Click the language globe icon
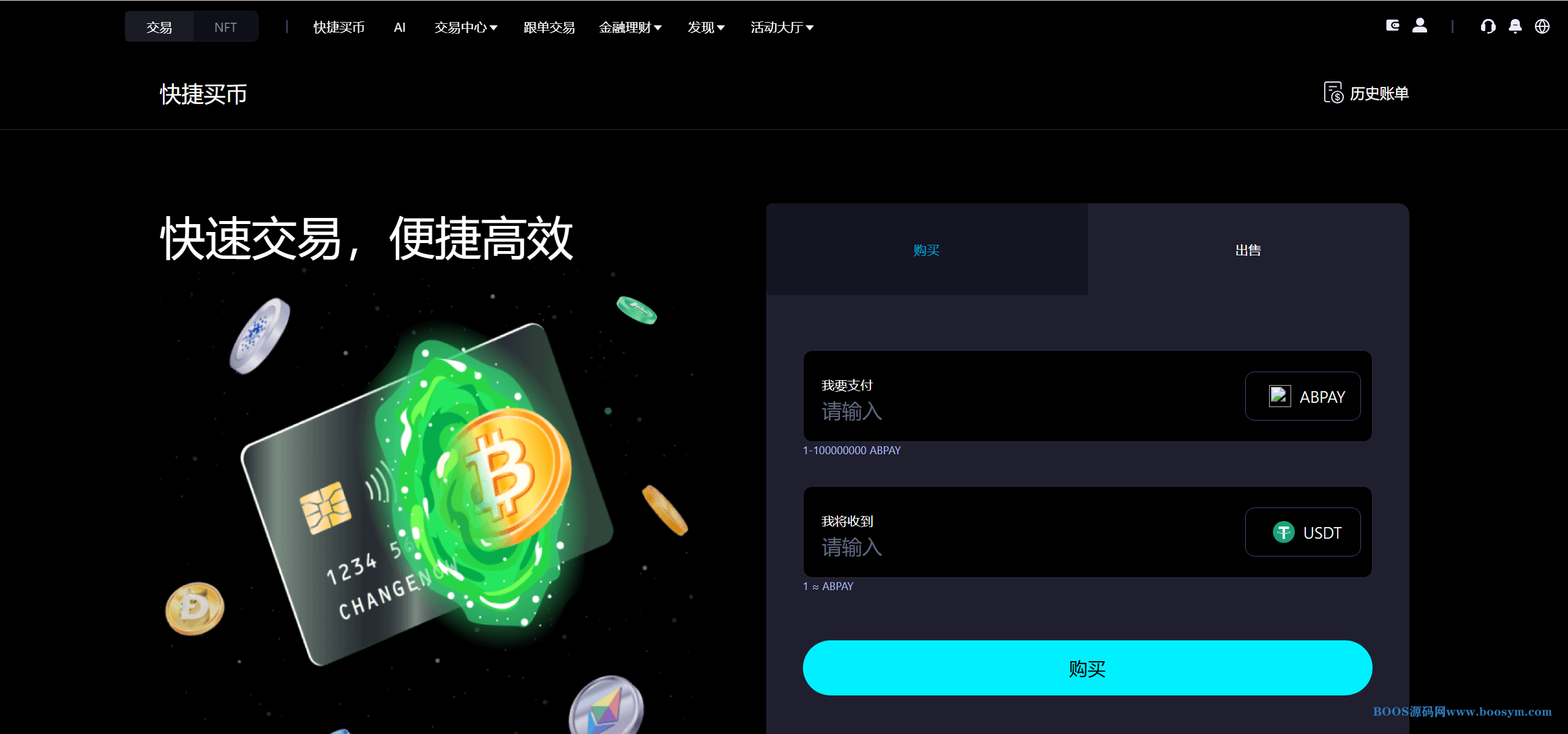1568x734 pixels. [1542, 26]
